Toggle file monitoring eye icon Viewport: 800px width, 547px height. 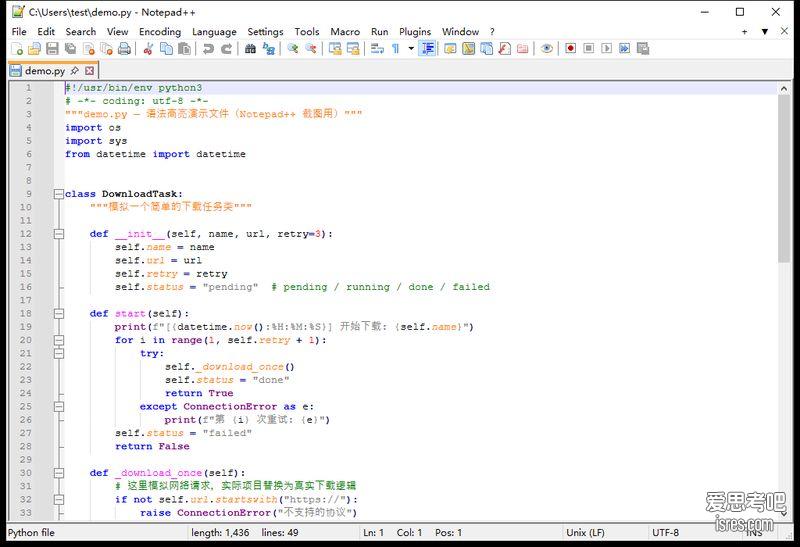click(546, 48)
